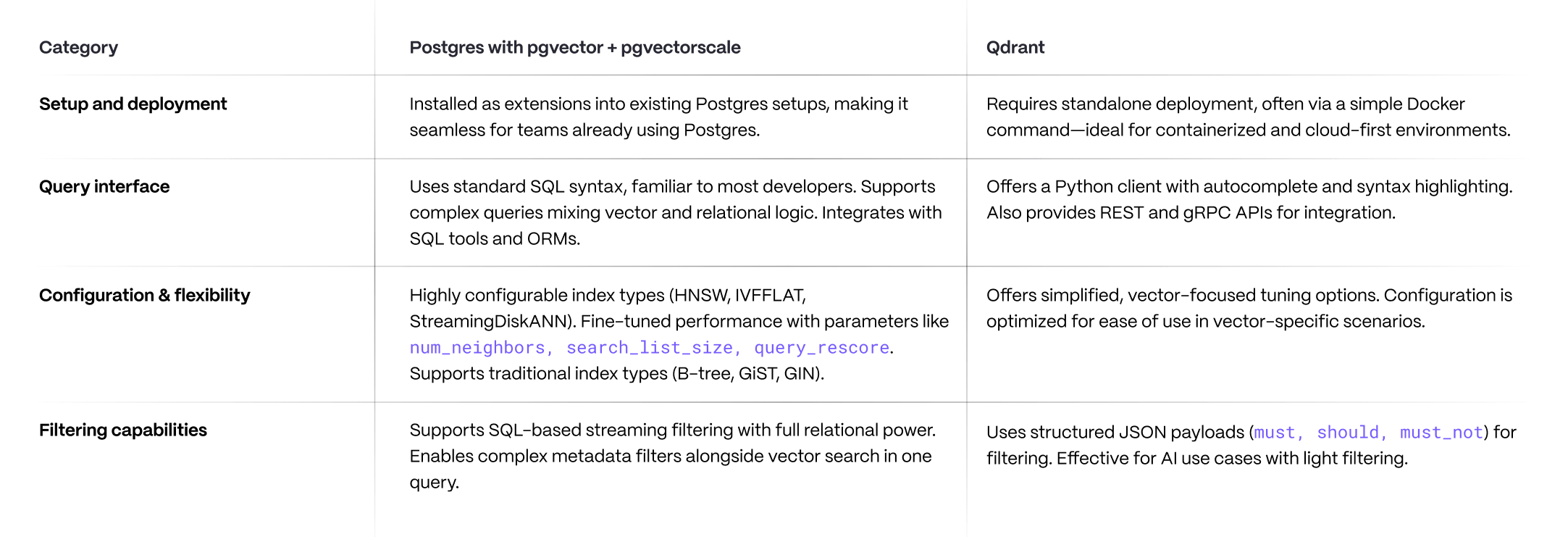The image size is (1568, 537).
Task: Click the text mentioning B-tree, GiST, GIN indexes
Action: click(616, 374)
